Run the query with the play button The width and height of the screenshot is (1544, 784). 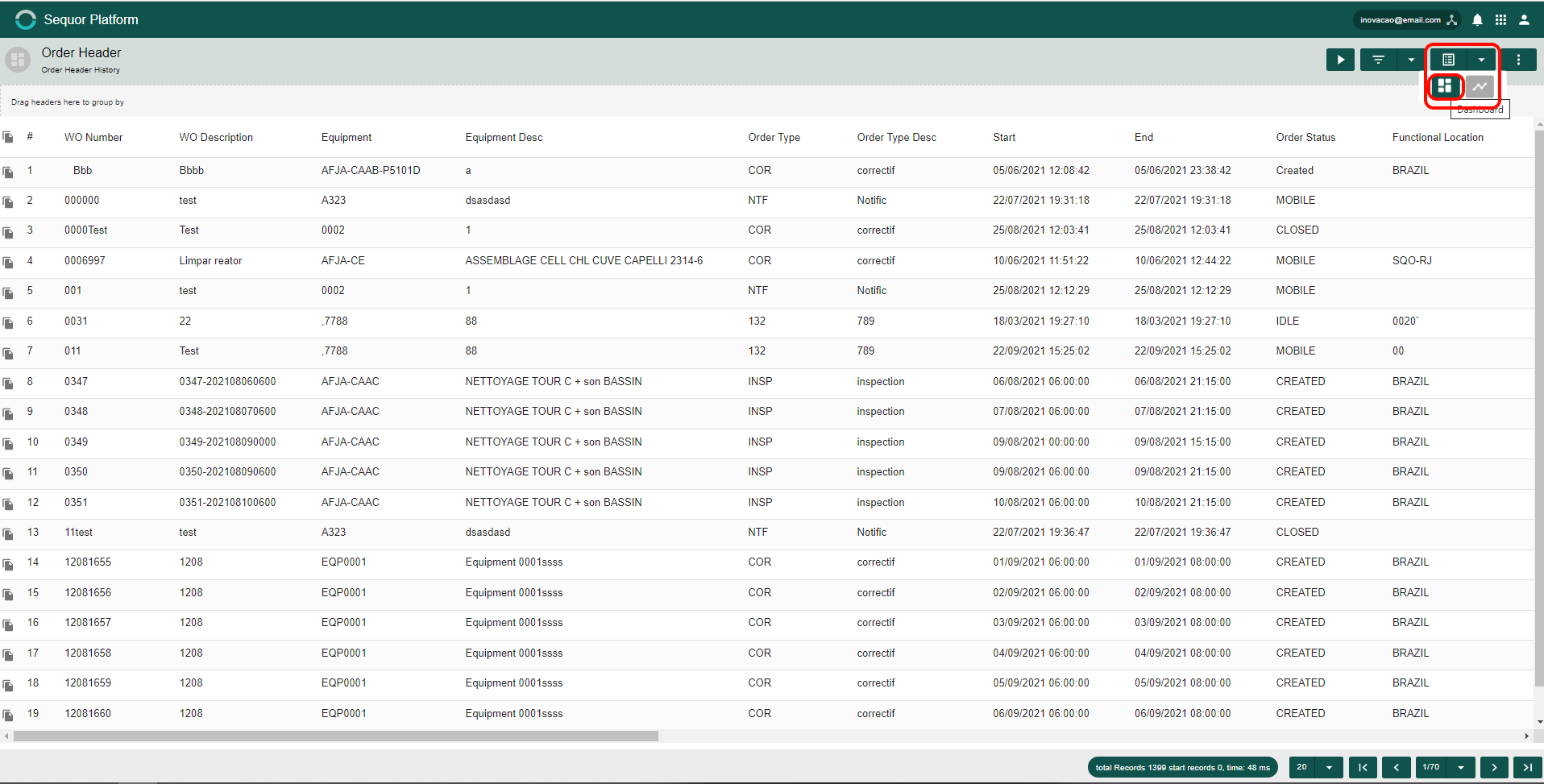point(1340,60)
